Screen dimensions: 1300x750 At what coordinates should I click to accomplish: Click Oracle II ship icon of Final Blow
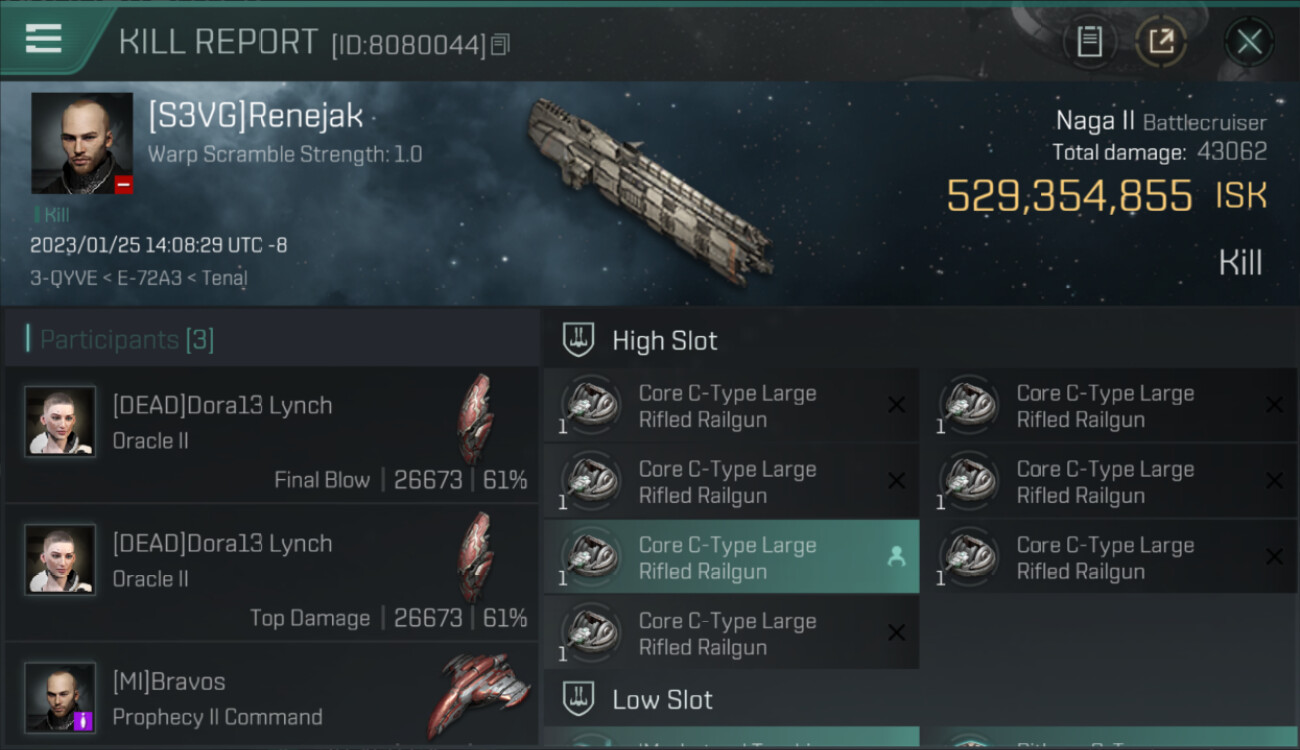[476, 418]
